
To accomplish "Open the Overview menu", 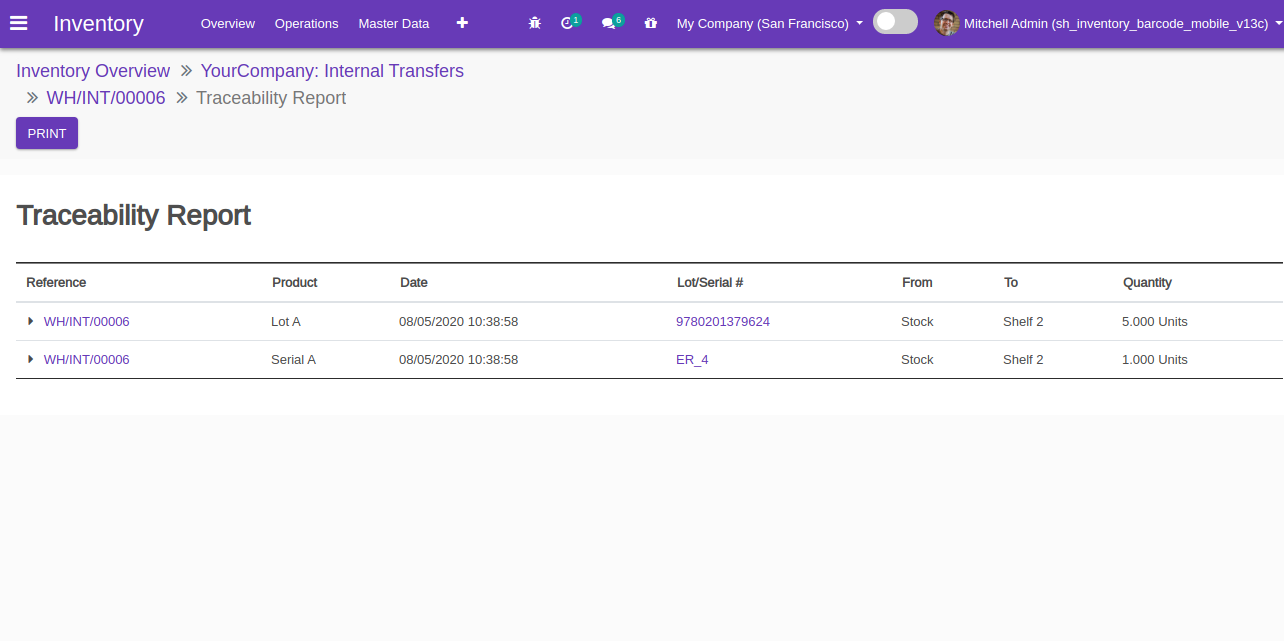I will point(228,23).
